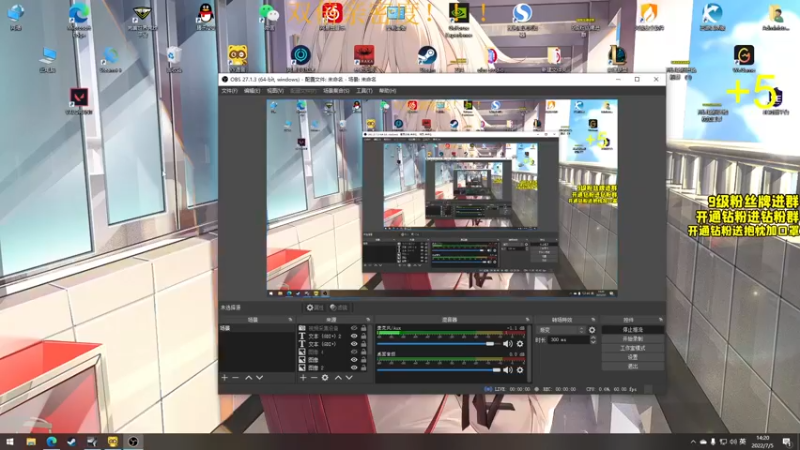Open mic/Aux audio settings gear

tap(520, 344)
